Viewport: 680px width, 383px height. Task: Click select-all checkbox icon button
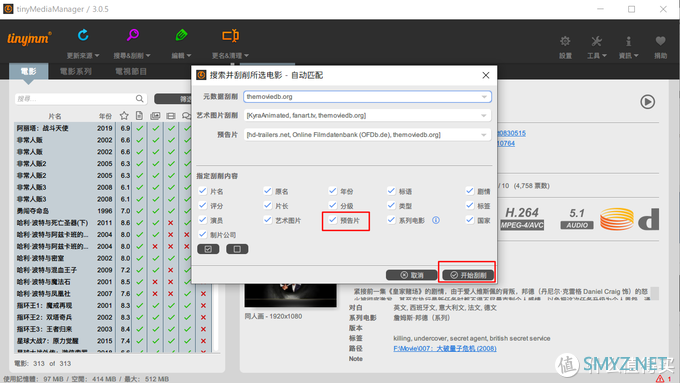click(x=208, y=249)
